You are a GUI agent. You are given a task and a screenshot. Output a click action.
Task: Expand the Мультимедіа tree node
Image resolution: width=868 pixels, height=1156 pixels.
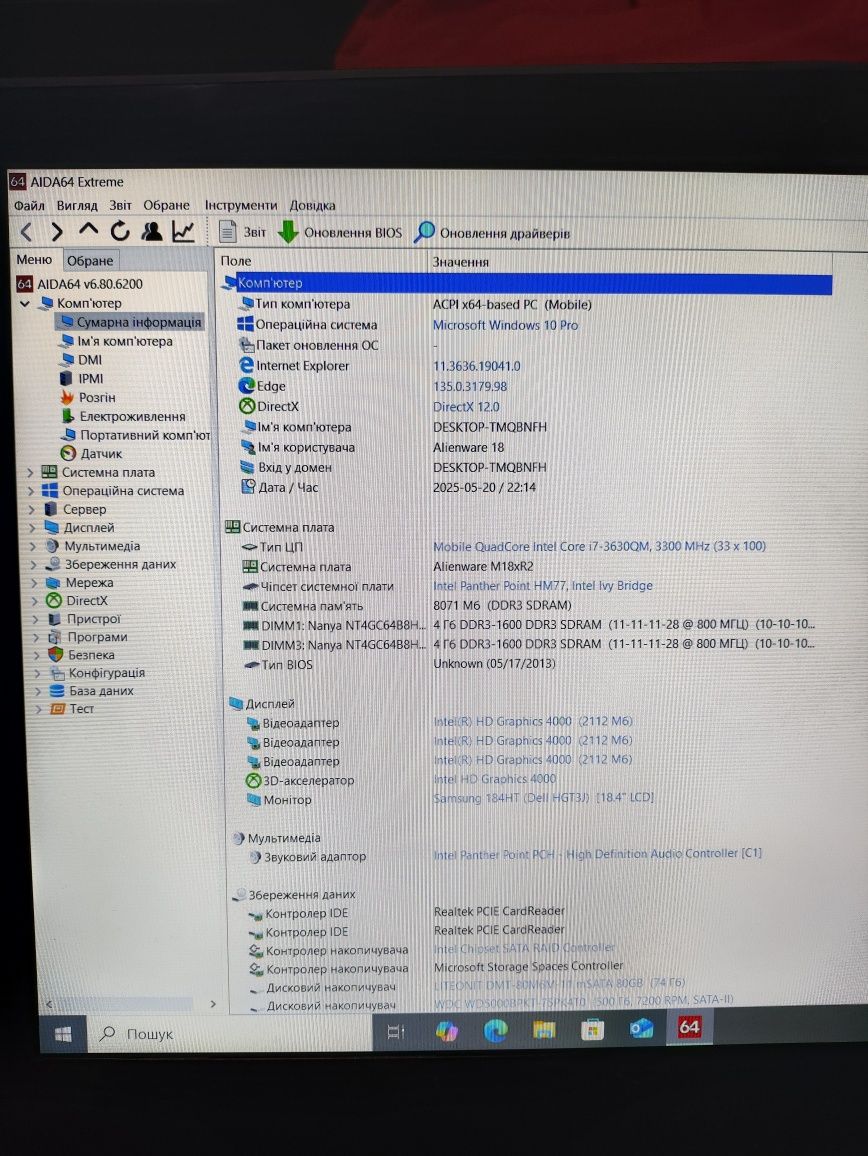32,546
